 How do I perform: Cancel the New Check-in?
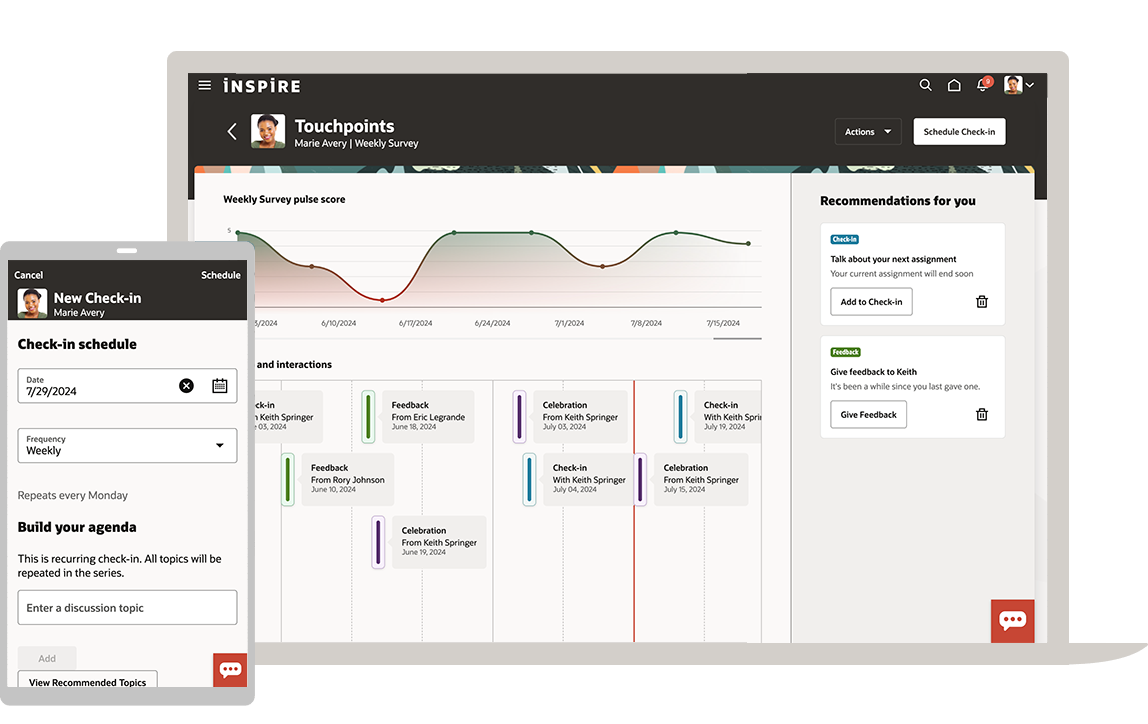click(x=28, y=274)
